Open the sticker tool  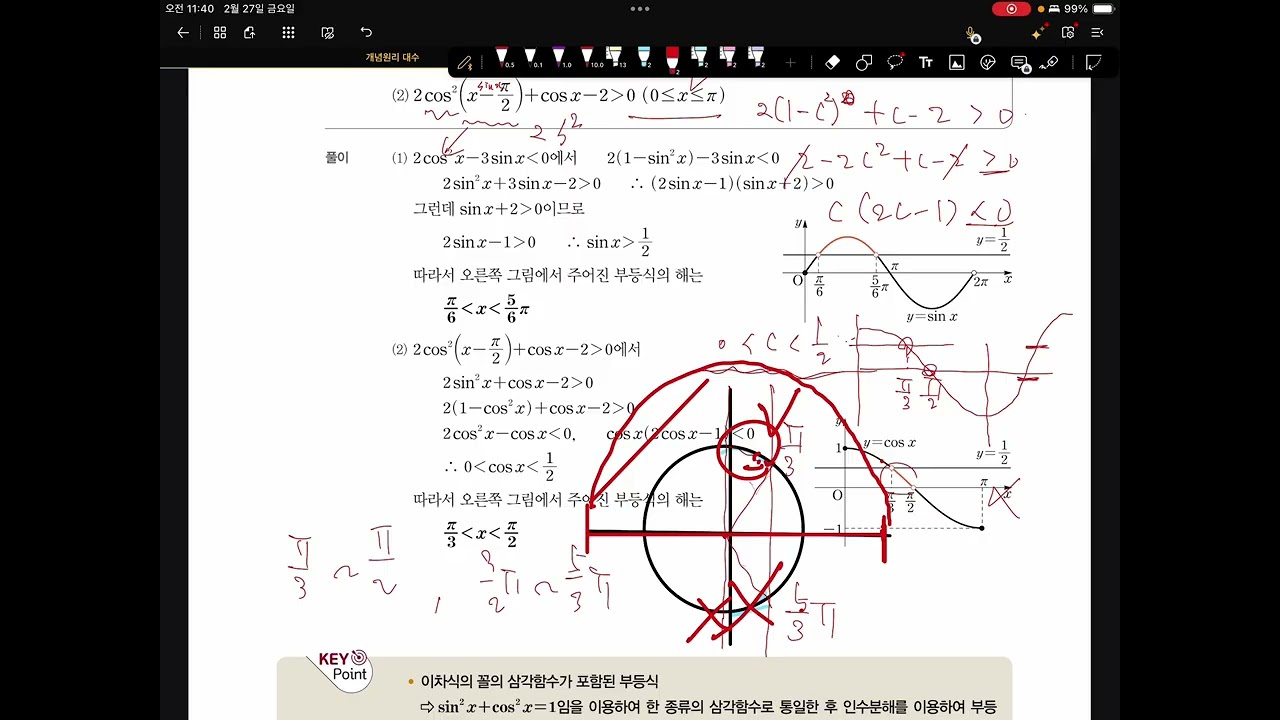pyautogui.click(x=988, y=62)
